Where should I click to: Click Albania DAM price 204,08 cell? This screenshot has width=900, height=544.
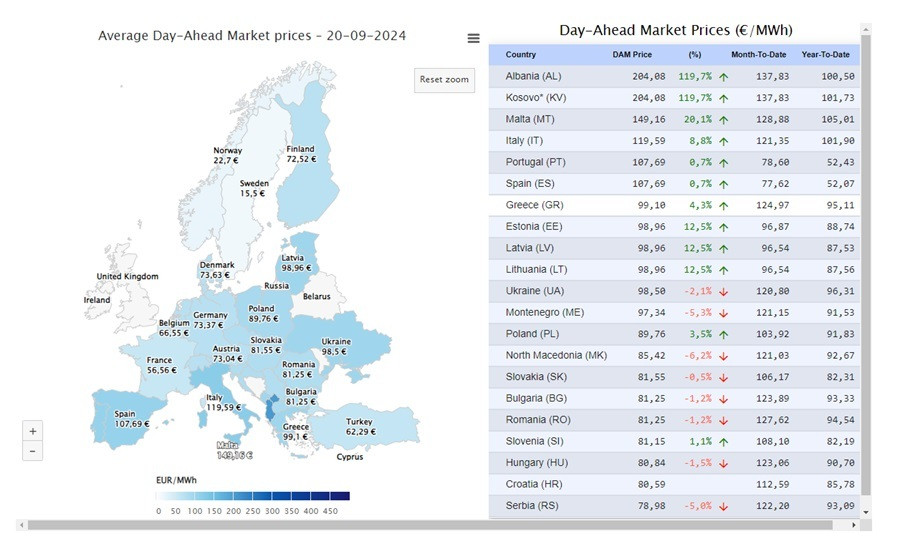649,76
